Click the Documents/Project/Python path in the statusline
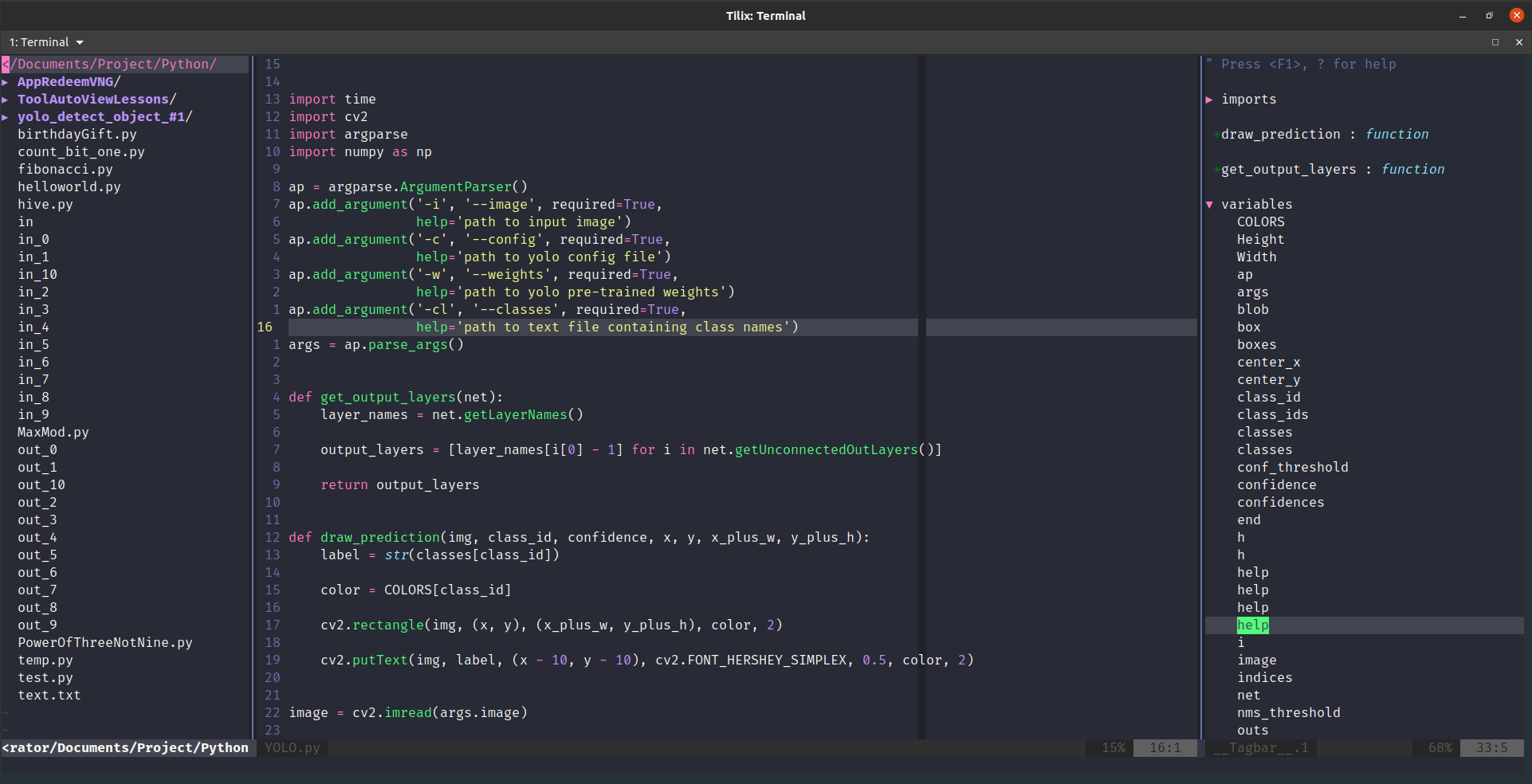This screenshot has width=1532, height=784. point(126,747)
